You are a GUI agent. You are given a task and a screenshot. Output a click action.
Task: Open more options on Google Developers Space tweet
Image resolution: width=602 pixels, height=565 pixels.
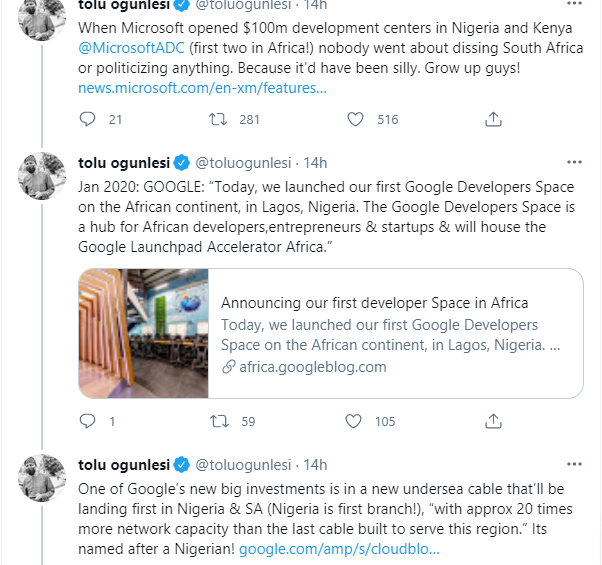[574, 162]
